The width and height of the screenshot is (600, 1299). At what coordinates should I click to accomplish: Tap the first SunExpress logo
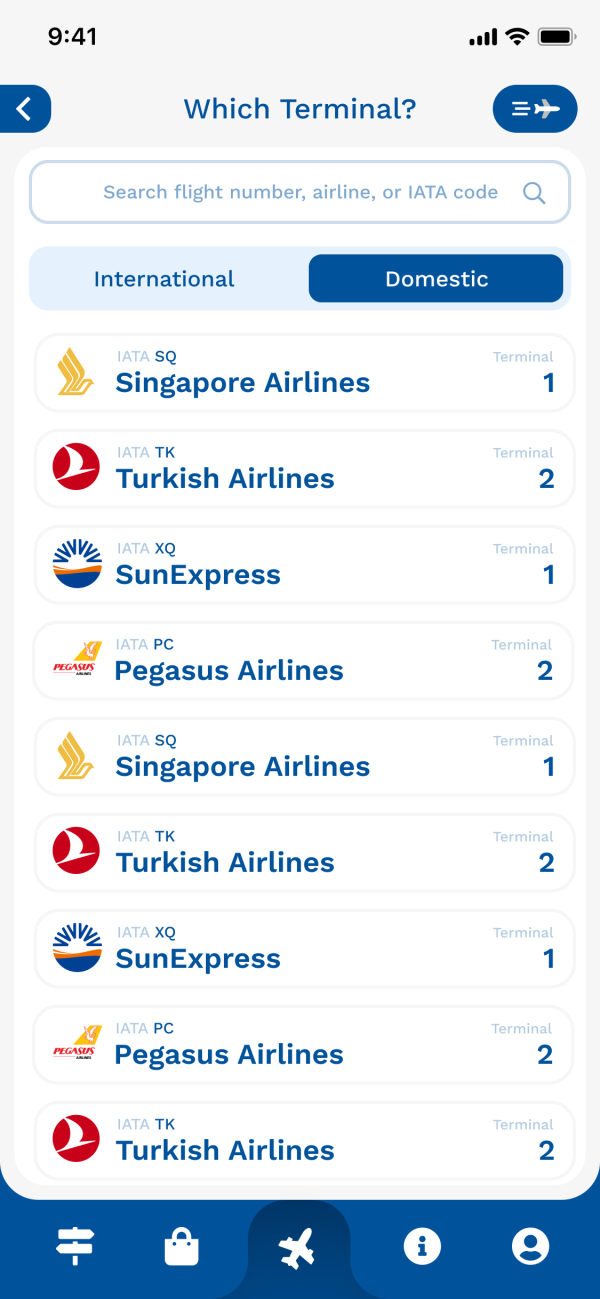[x=77, y=564]
